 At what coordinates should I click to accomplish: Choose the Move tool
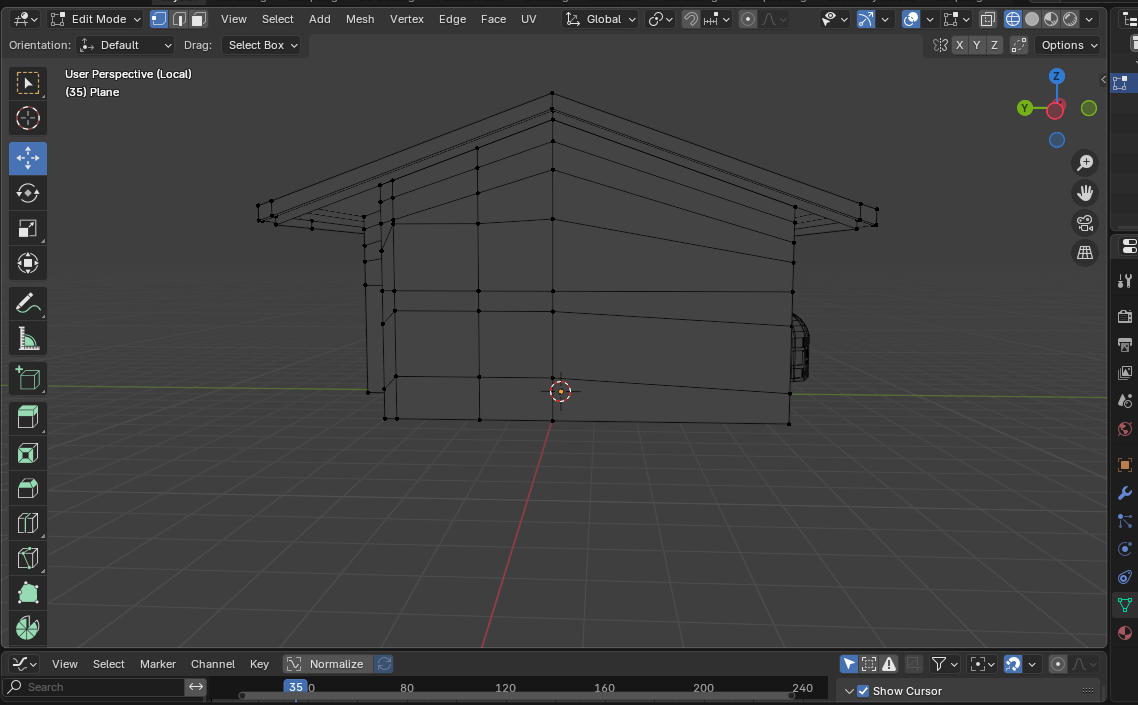[x=28, y=158]
